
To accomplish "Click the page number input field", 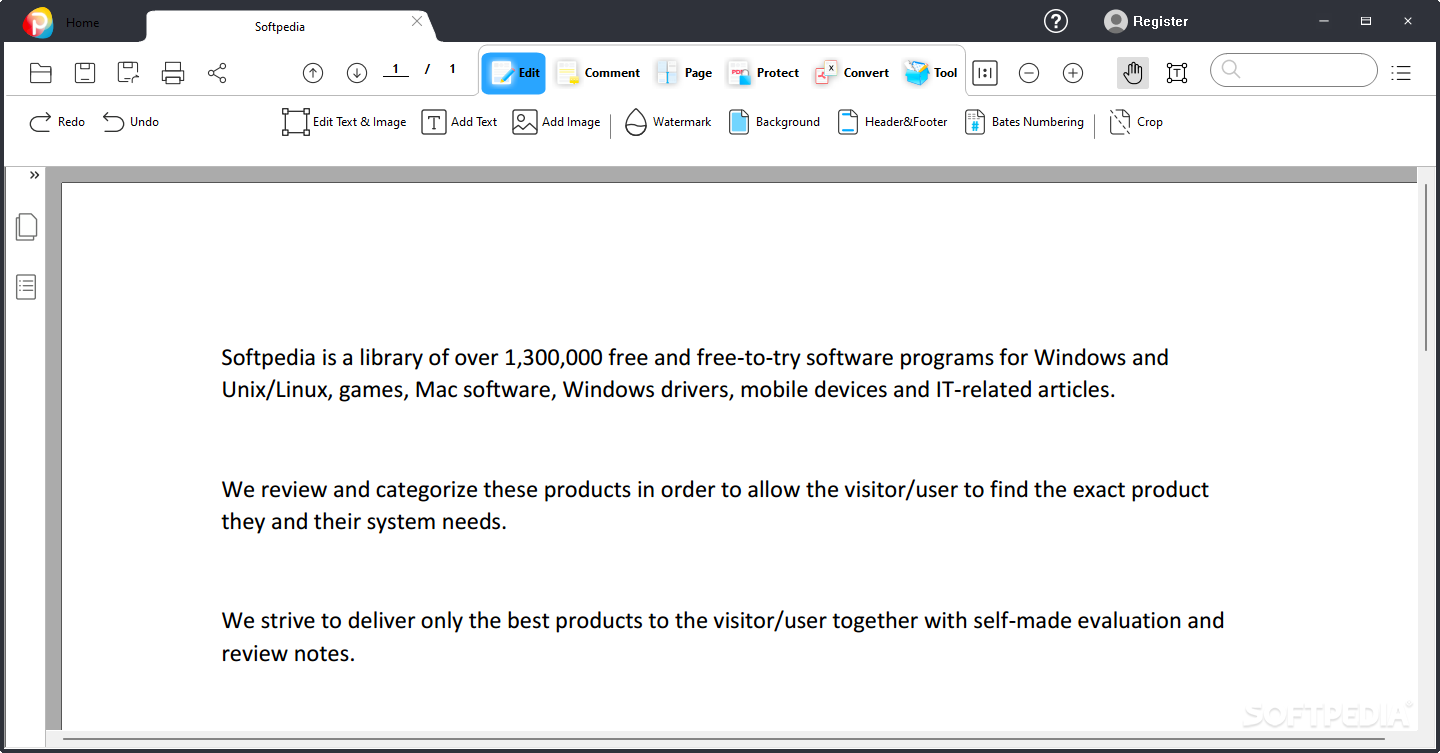I will coord(395,70).
